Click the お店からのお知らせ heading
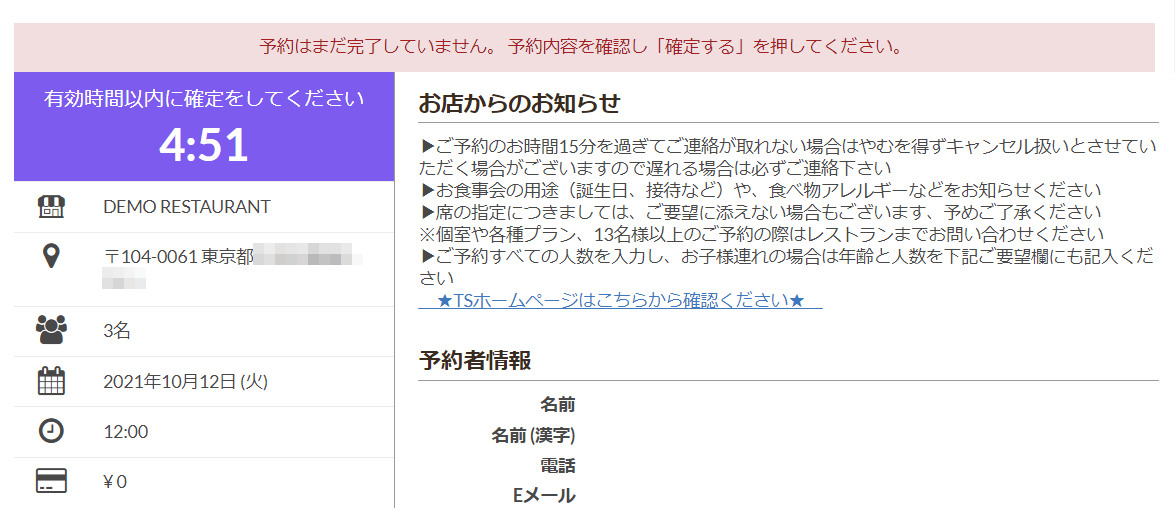Viewport: 1175px width, 512px height. [x=519, y=103]
